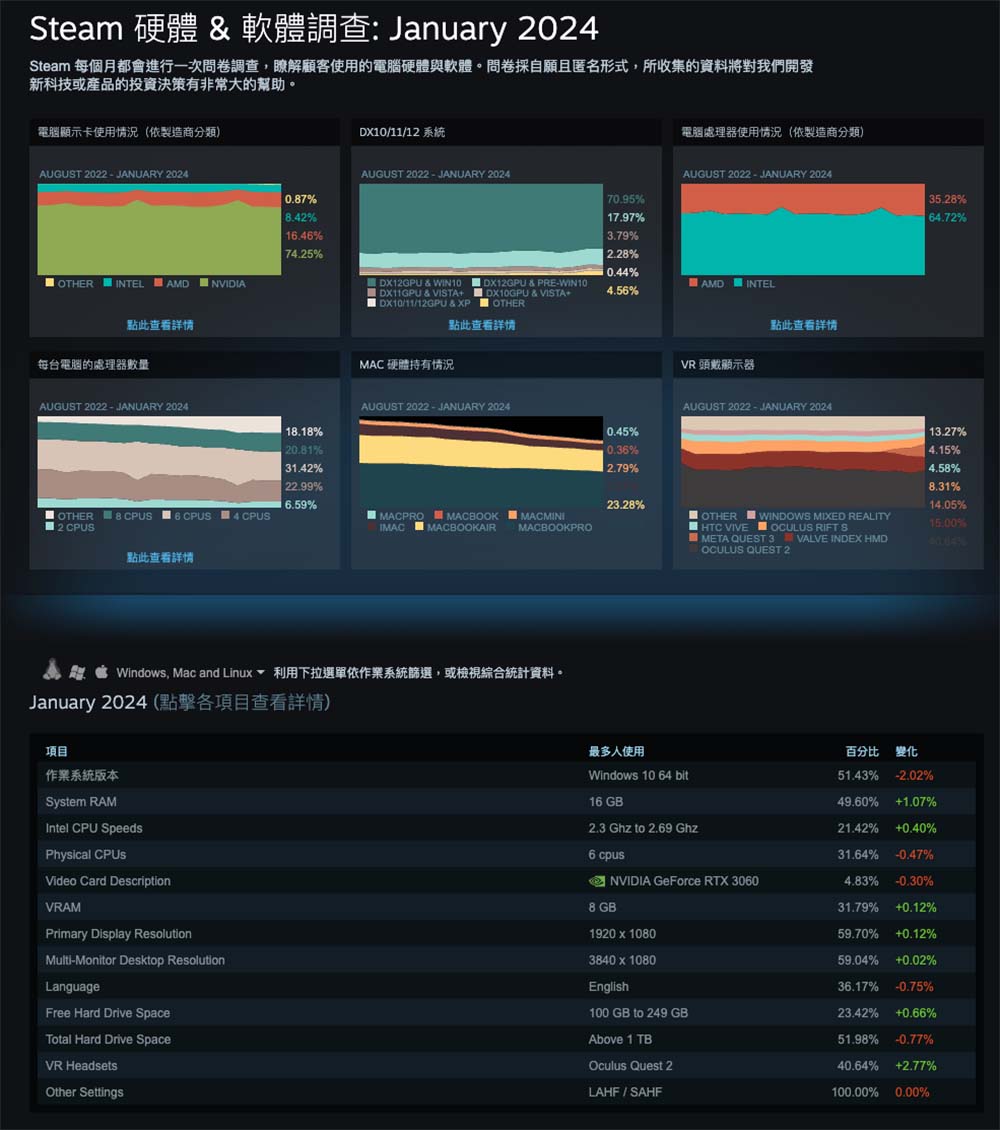
Task: Click the 每台電腦的處理器數量 panel title
Action: tap(93, 365)
